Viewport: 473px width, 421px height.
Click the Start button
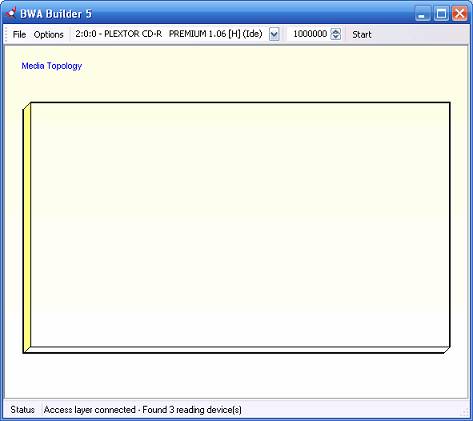click(362, 34)
